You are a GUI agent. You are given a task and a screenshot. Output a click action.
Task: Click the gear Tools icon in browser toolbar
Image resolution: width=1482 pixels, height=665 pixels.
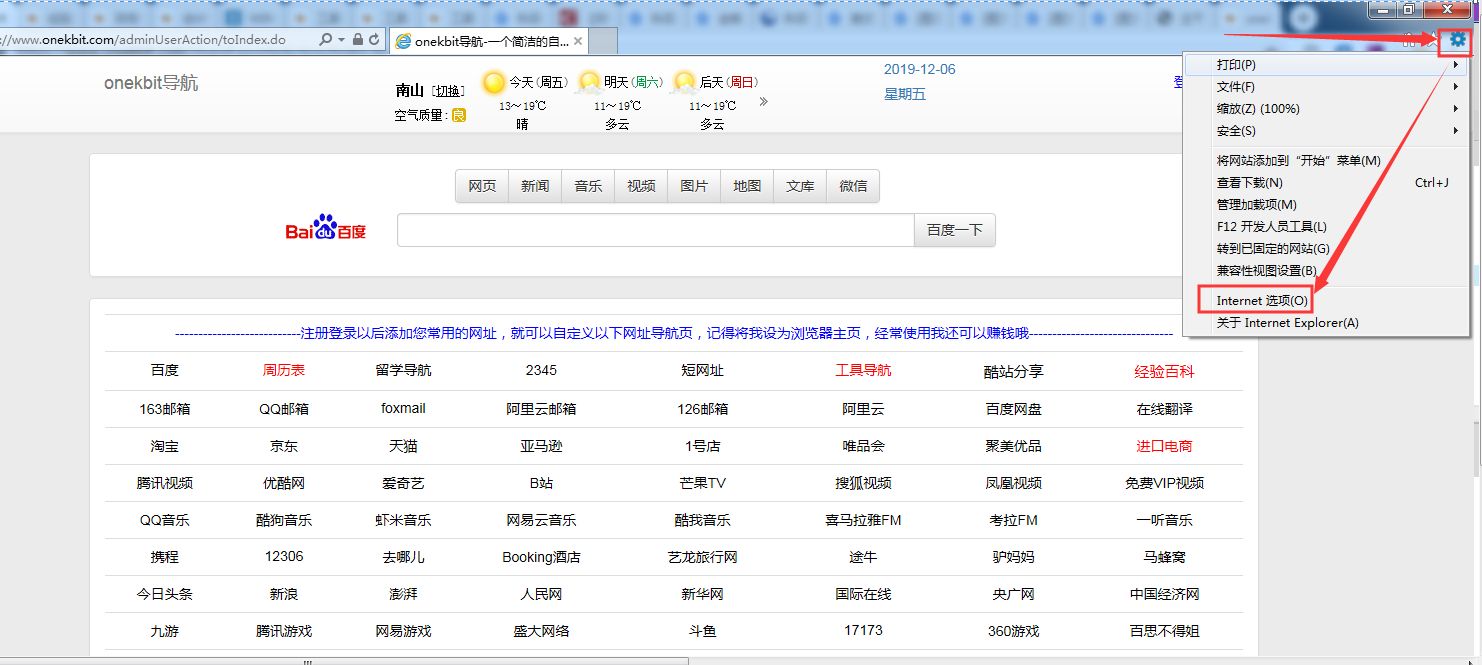[x=1458, y=40]
